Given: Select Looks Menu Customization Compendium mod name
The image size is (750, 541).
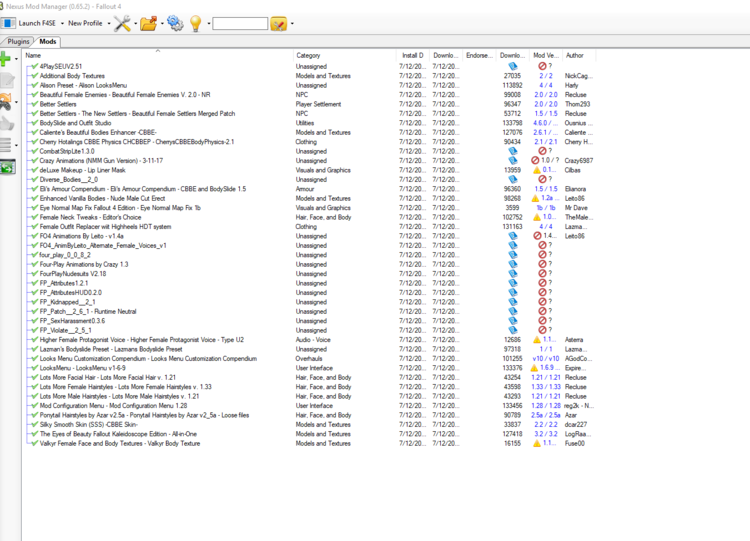Looking at the screenshot, I should pyautogui.click(x=148, y=359).
